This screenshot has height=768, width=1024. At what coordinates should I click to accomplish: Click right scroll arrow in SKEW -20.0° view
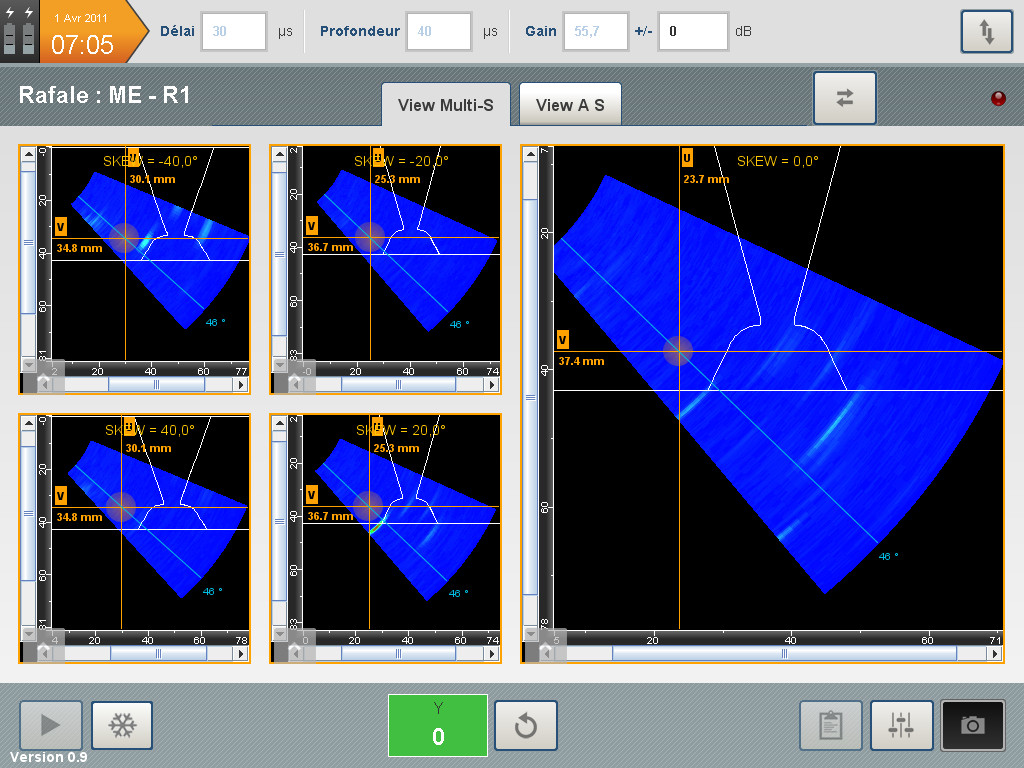(x=491, y=384)
